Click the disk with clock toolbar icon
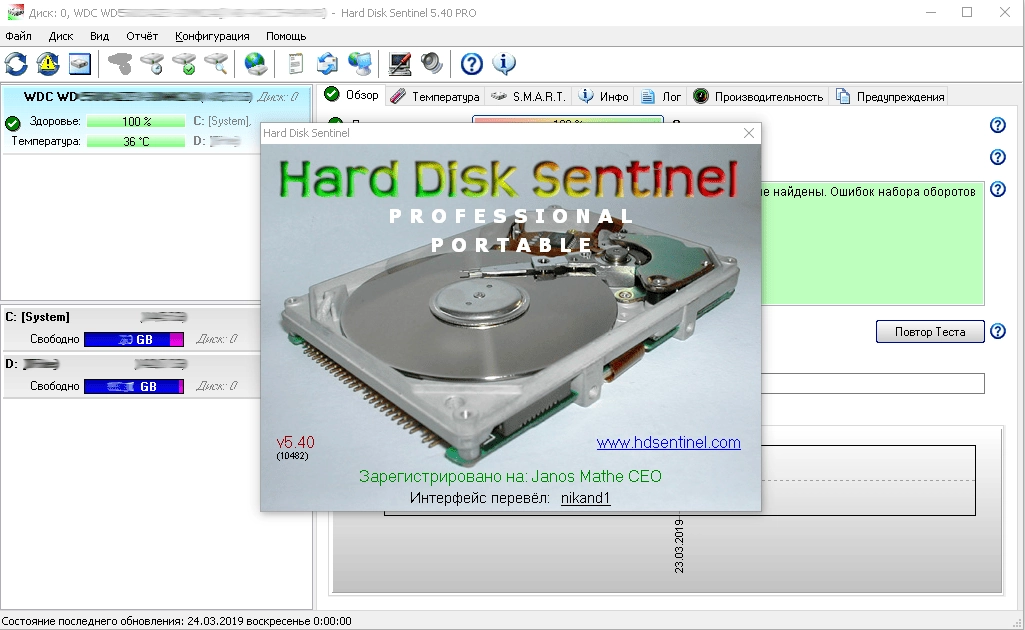This screenshot has height=630, width=1025. click(x=152, y=64)
